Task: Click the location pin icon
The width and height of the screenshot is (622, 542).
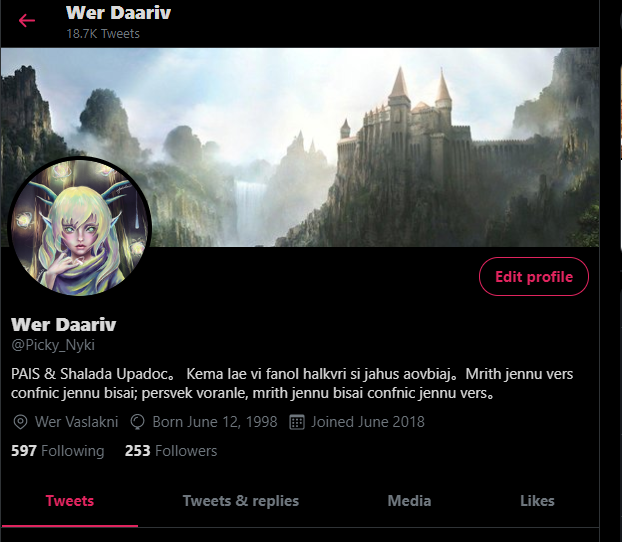Action: click(20, 422)
